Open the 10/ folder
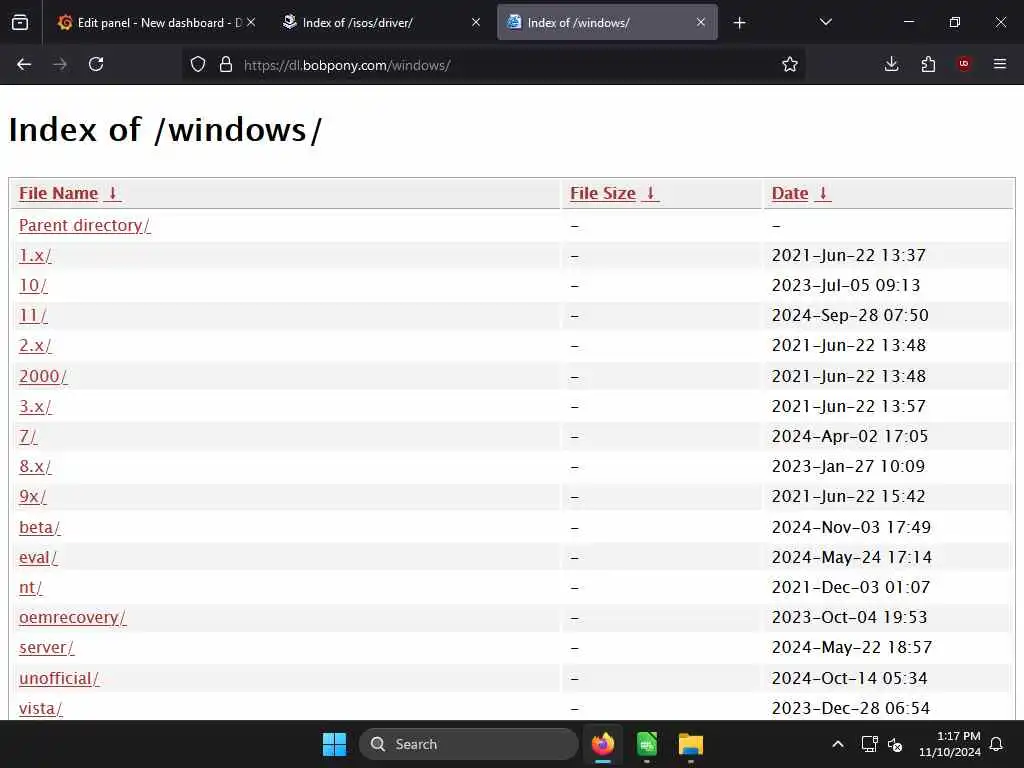This screenshot has height=768, width=1024. pos(33,285)
